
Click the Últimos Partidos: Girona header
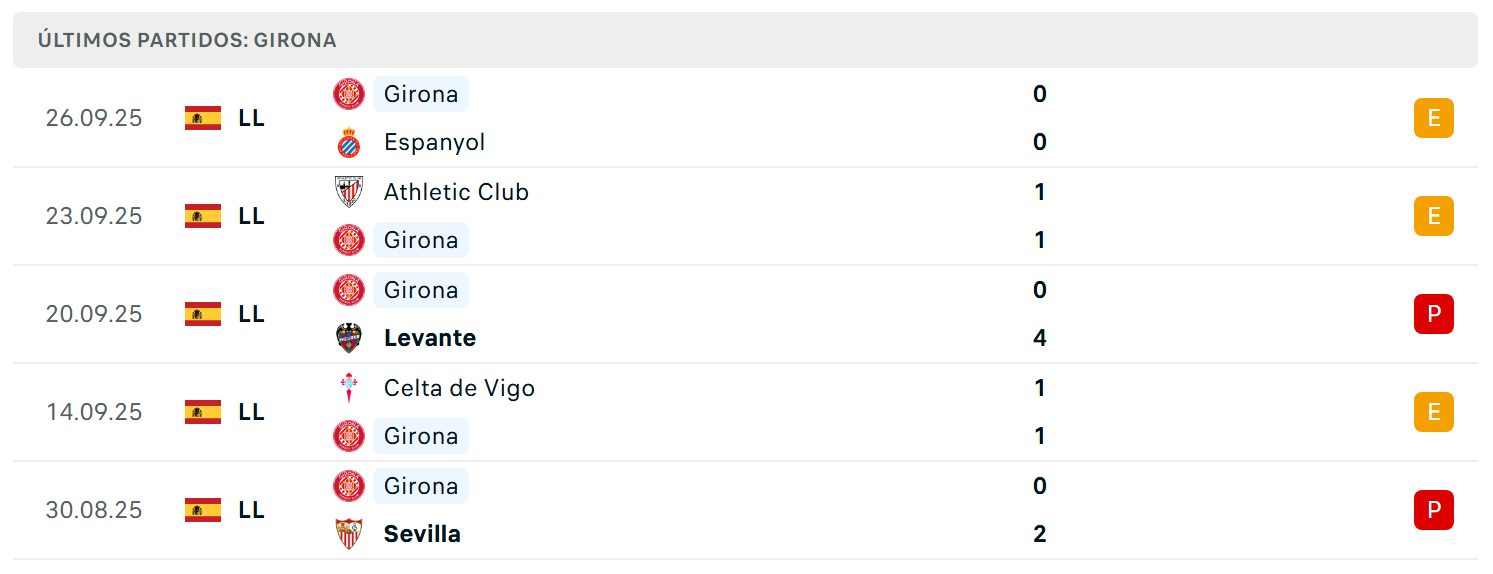tap(187, 40)
